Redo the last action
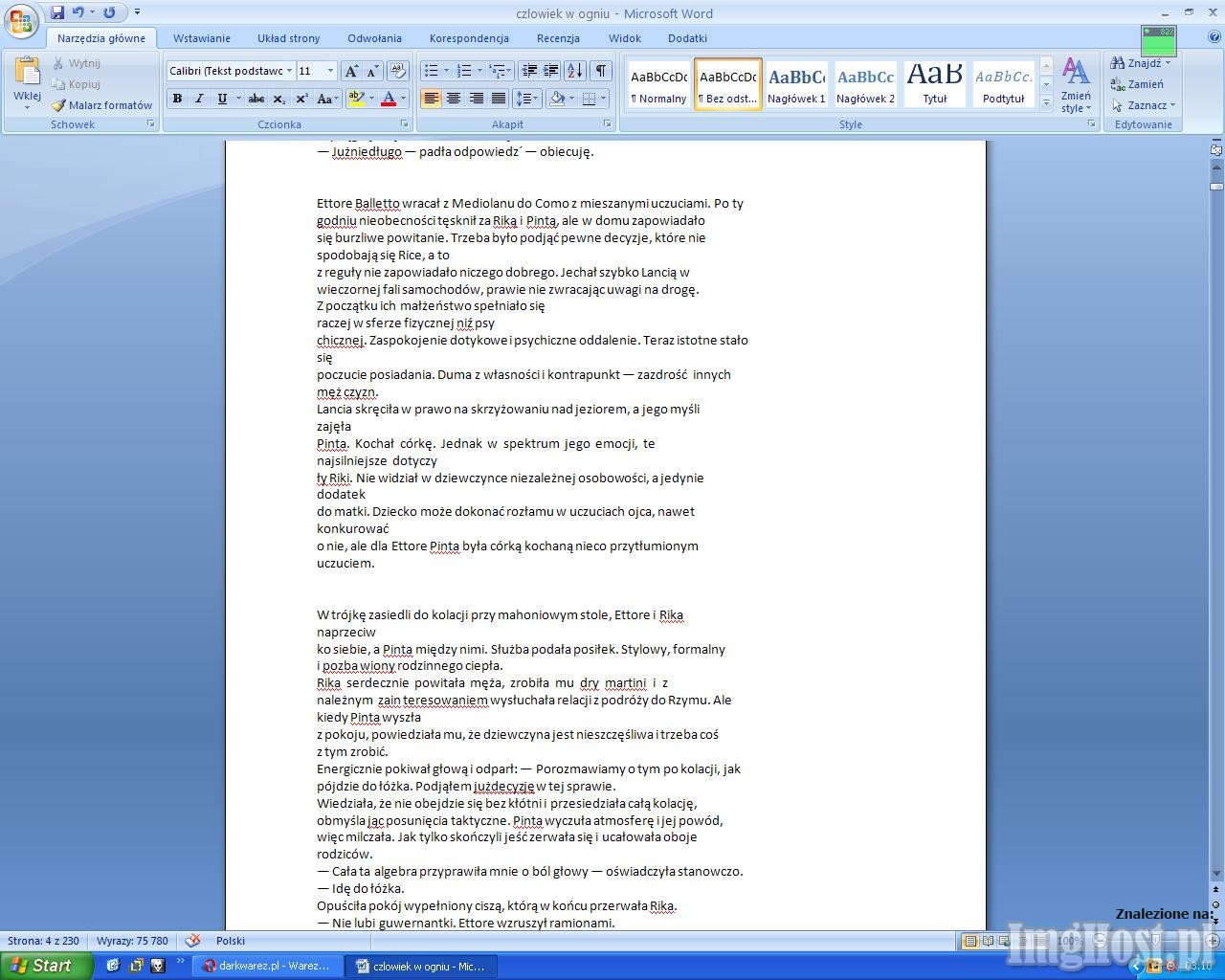Image resolution: width=1225 pixels, height=980 pixels. (x=108, y=12)
